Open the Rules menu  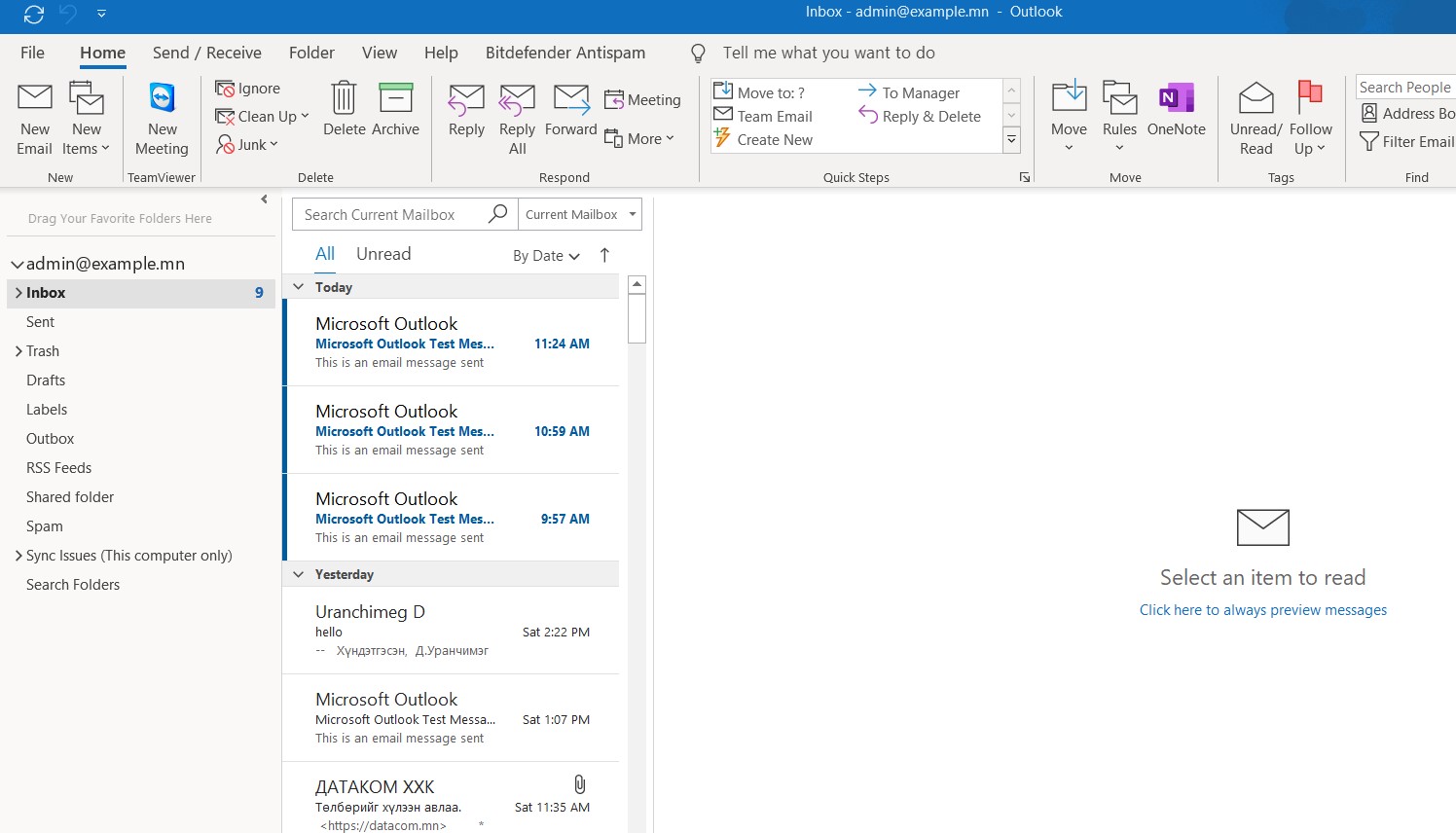(1119, 117)
